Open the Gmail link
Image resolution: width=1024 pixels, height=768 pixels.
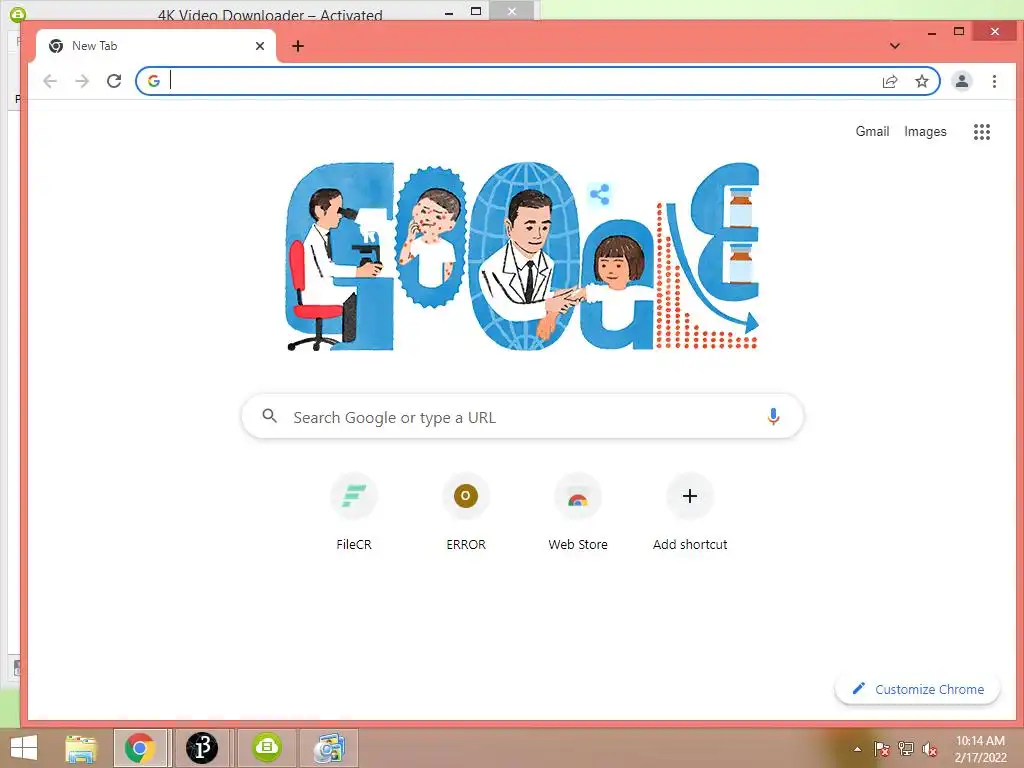pos(872,131)
